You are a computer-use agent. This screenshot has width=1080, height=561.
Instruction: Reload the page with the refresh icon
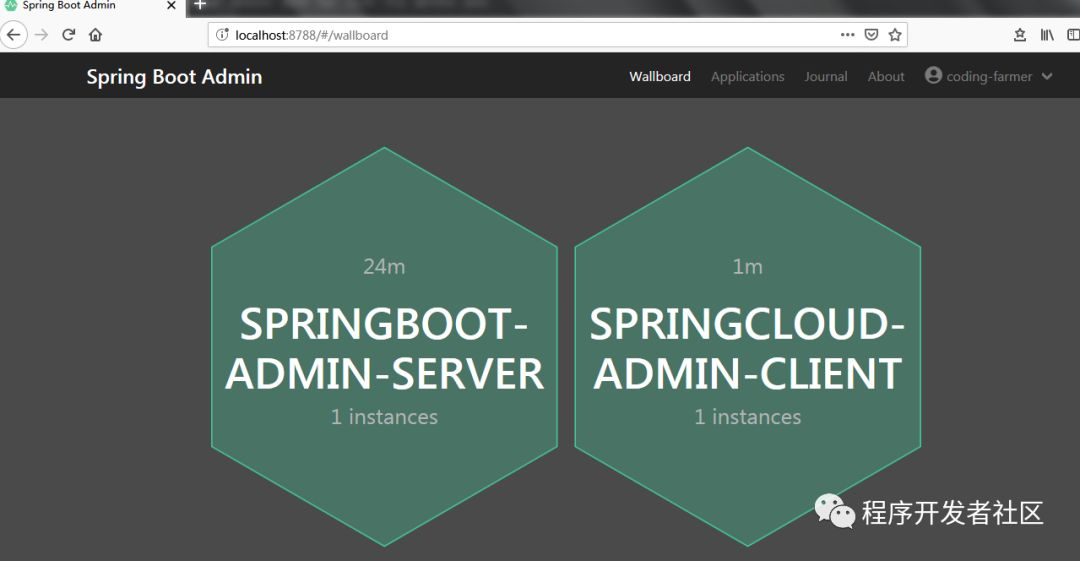[68, 34]
